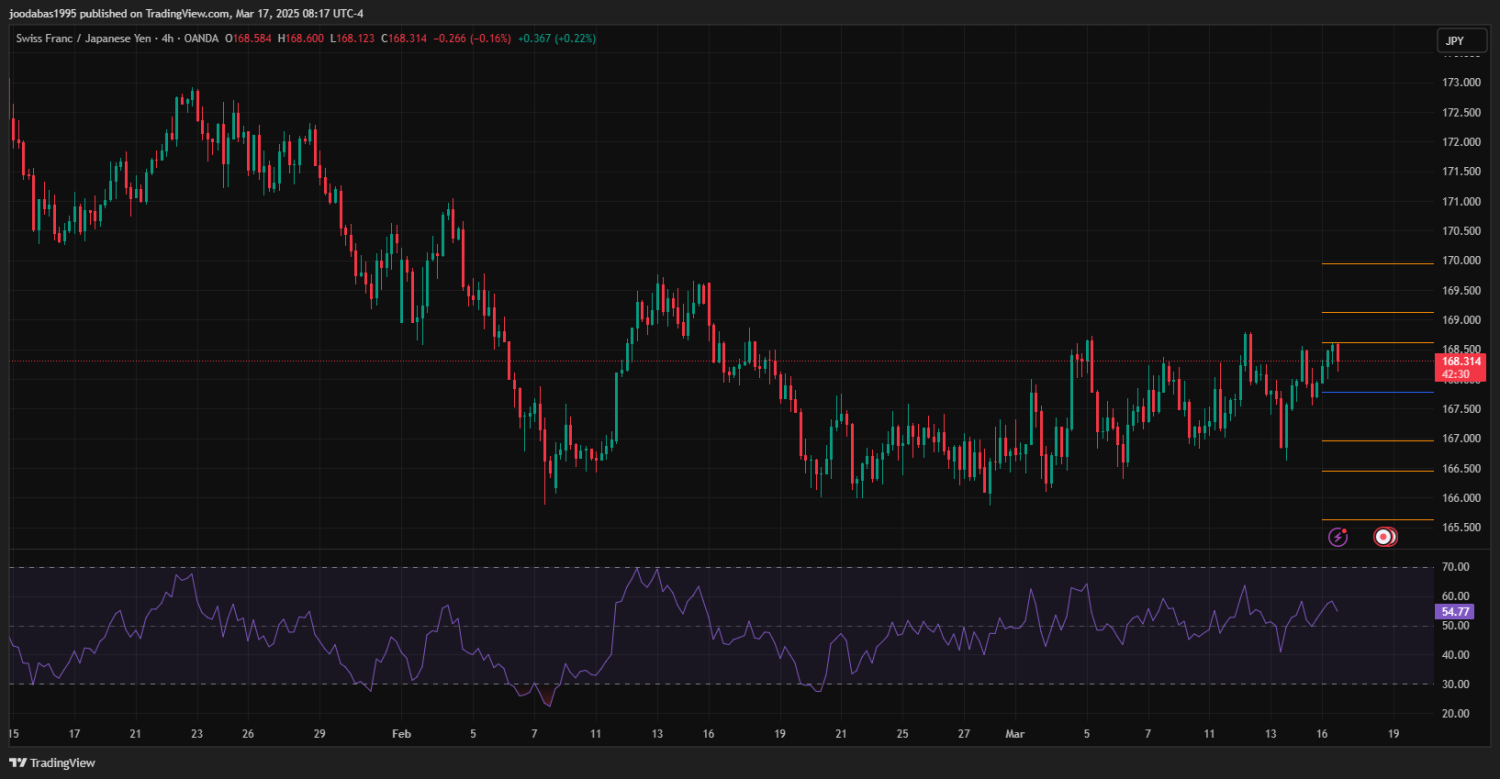Screen dimensions: 1500x779
Task: Open the JPY currency selector button
Action: [x=1454, y=41]
